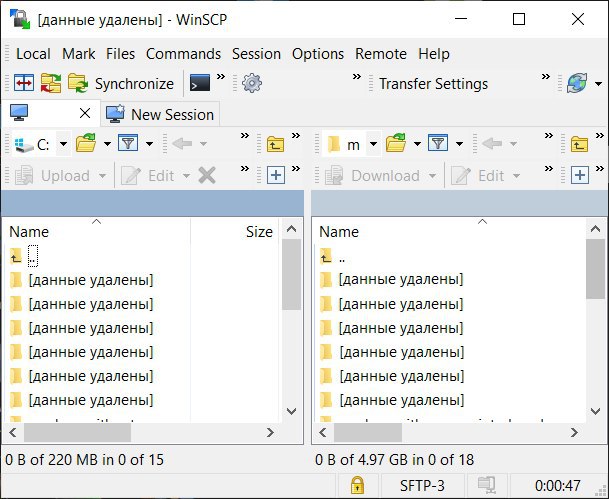Sort local panel by Name column
Viewport: 609px width, 499px height.
click(x=96, y=231)
